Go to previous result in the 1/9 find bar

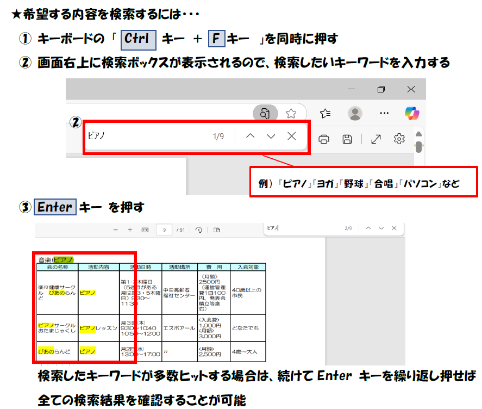pyautogui.click(x=250, y=136)
